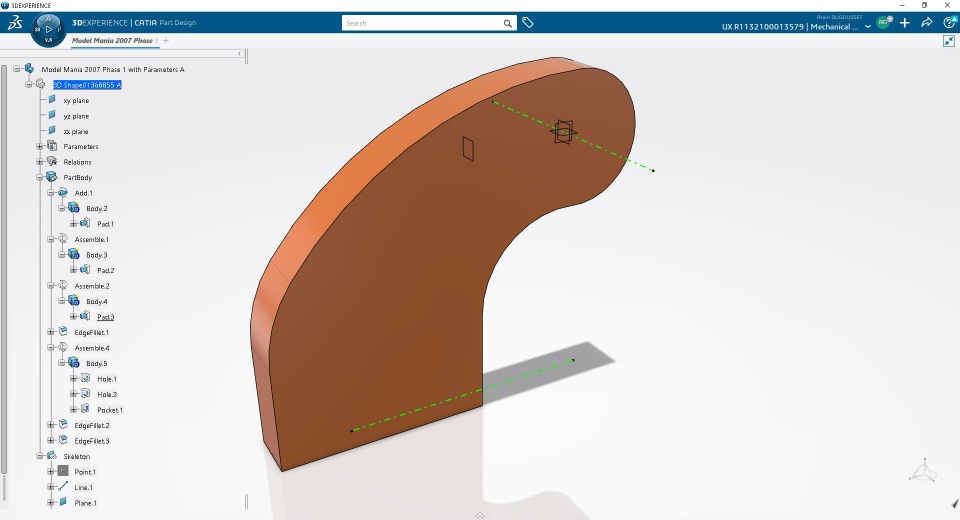Open the tag explorer icon
Image resolution: width=960 pixels, height=520 pixels.
click(x=528, y=23)
